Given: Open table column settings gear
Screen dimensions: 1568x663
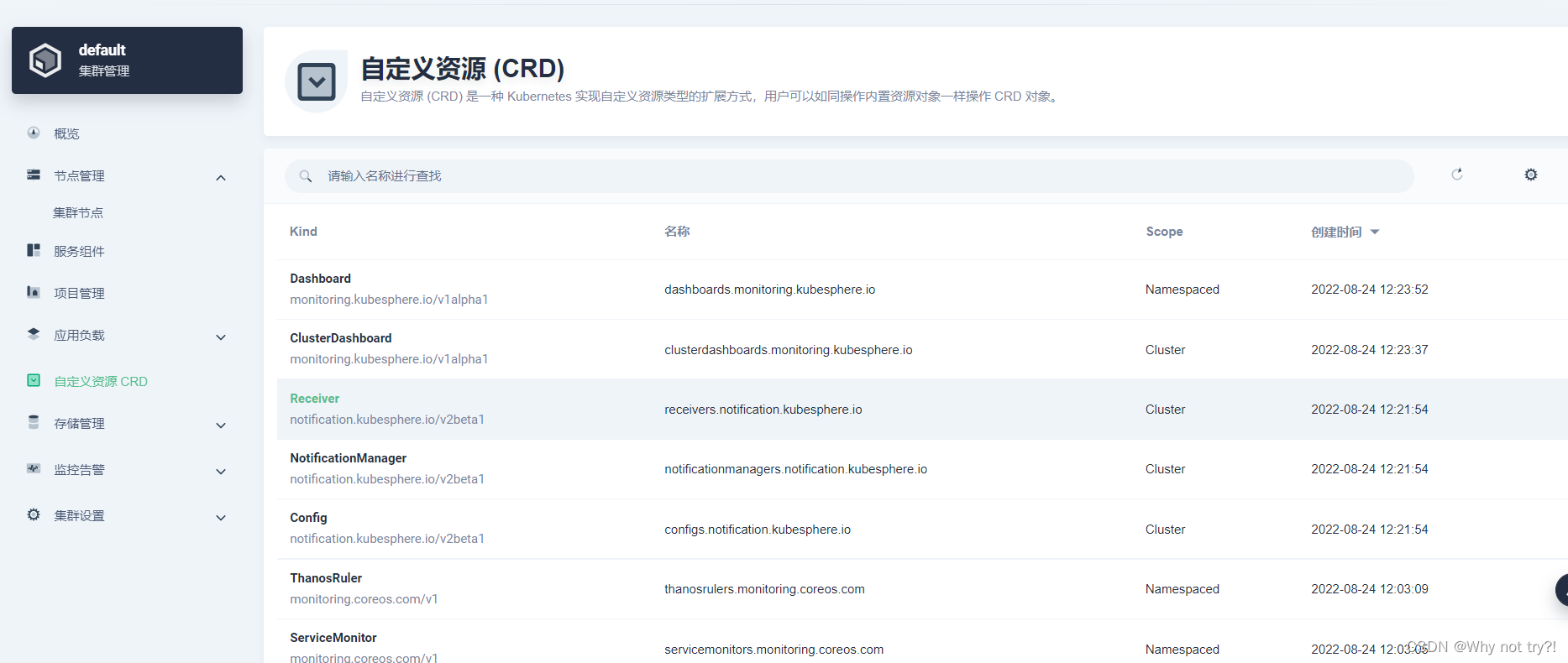Looking at the screenshot, I should 1531,175.
